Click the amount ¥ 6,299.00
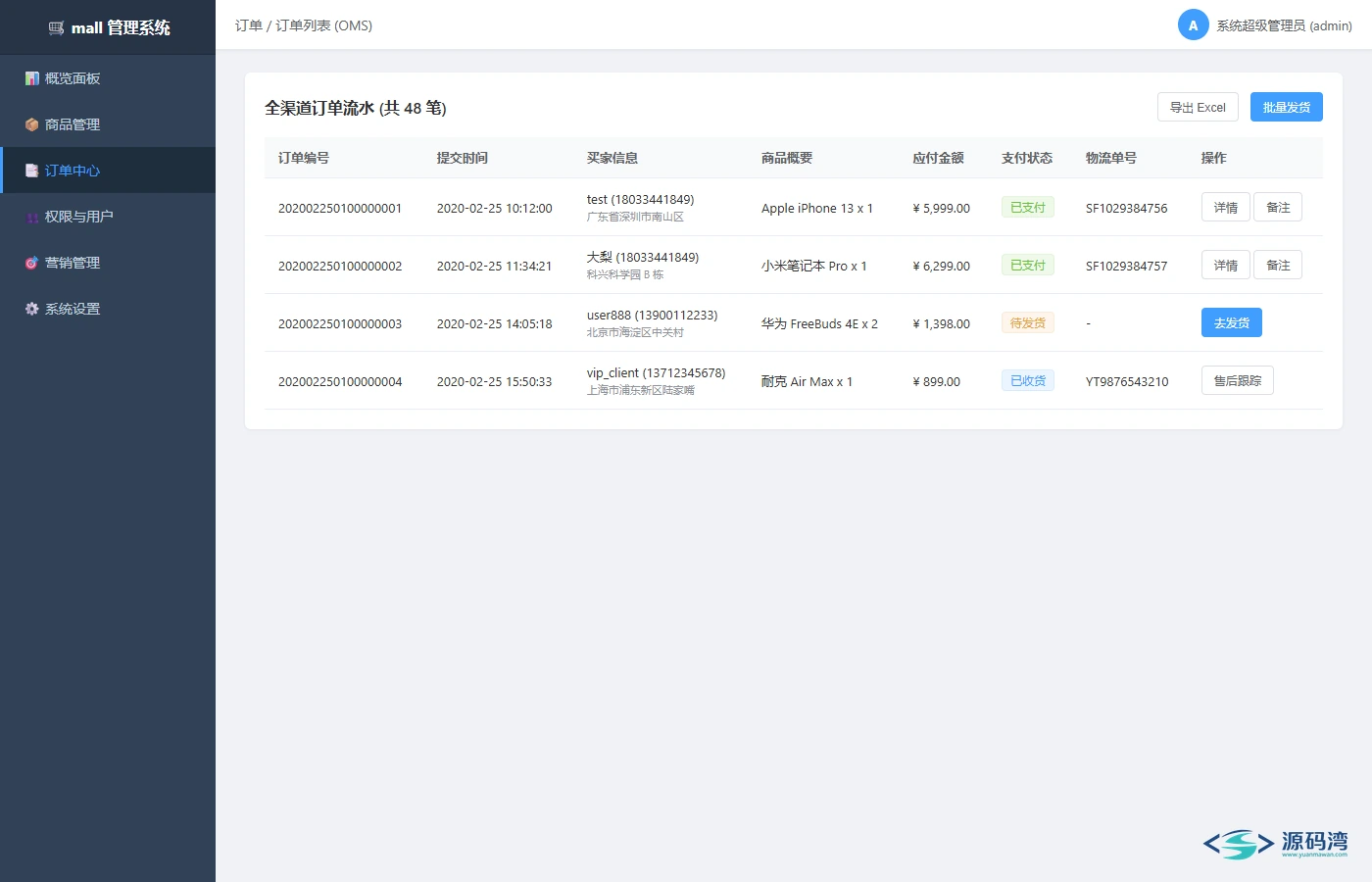Image resolution: width=1372 pixels, height=882 pixels. [942, 266]
